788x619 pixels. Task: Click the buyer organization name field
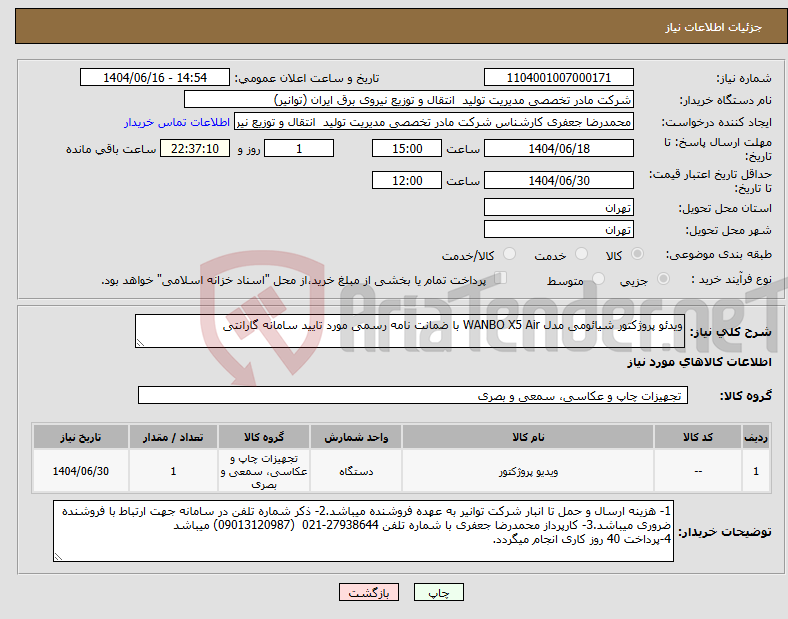point(409,99)
